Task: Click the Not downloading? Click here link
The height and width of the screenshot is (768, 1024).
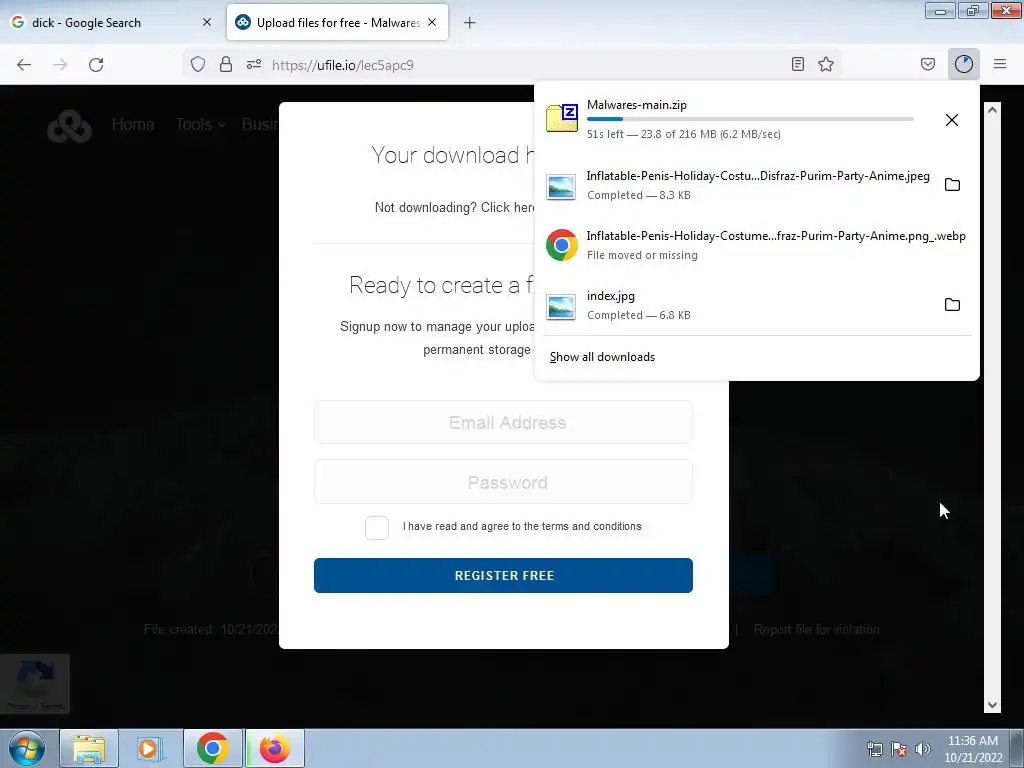Action: (x=455, y=208)
